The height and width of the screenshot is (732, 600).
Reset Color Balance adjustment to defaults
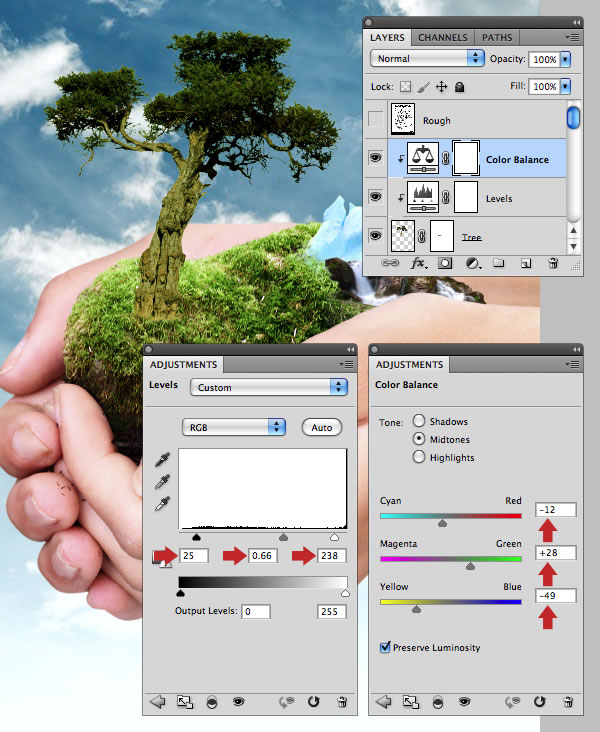[539, 701]
